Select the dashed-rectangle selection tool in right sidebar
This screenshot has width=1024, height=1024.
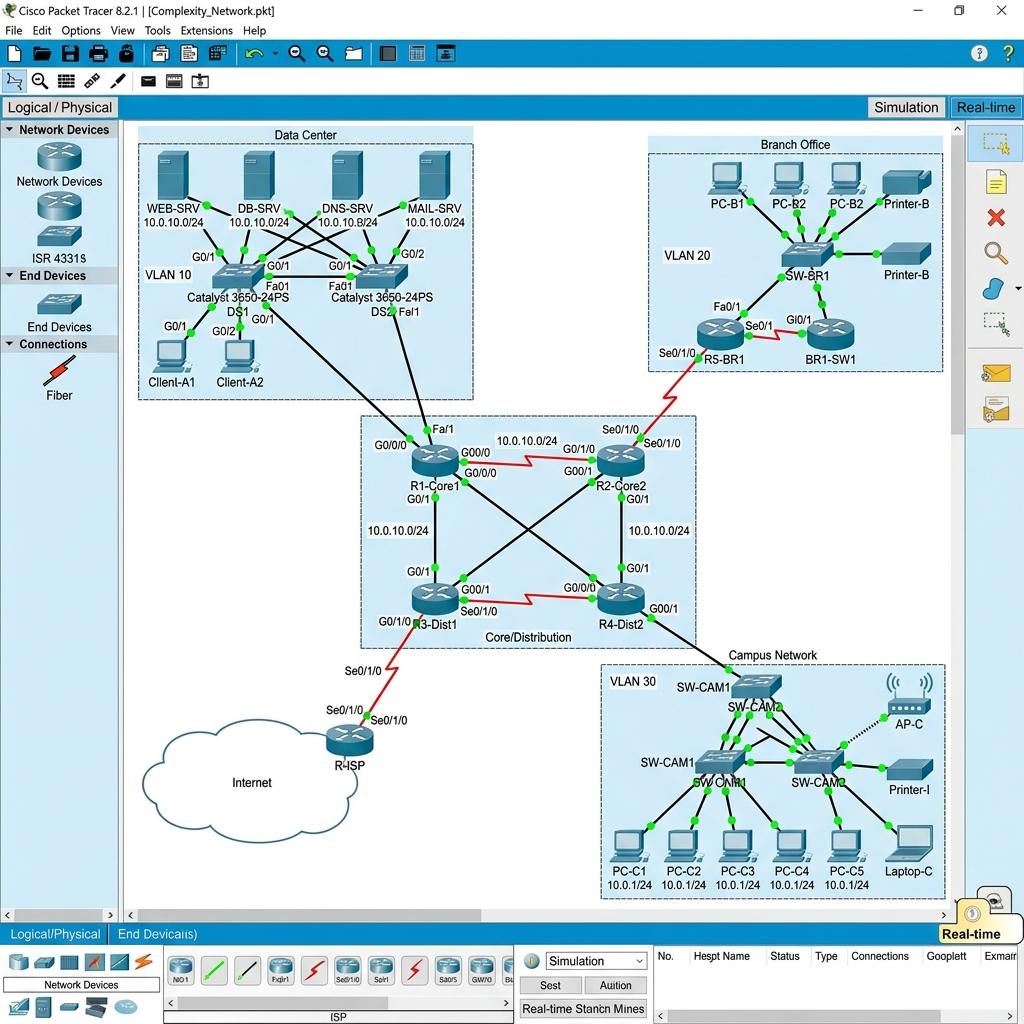(996, 144)
